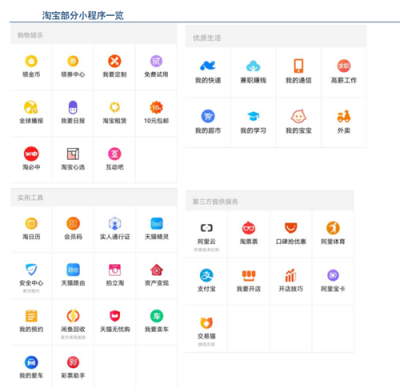Open the 淘宝租赁 icon
This screenshot has height=392, width=400.
tap(115, 108)
